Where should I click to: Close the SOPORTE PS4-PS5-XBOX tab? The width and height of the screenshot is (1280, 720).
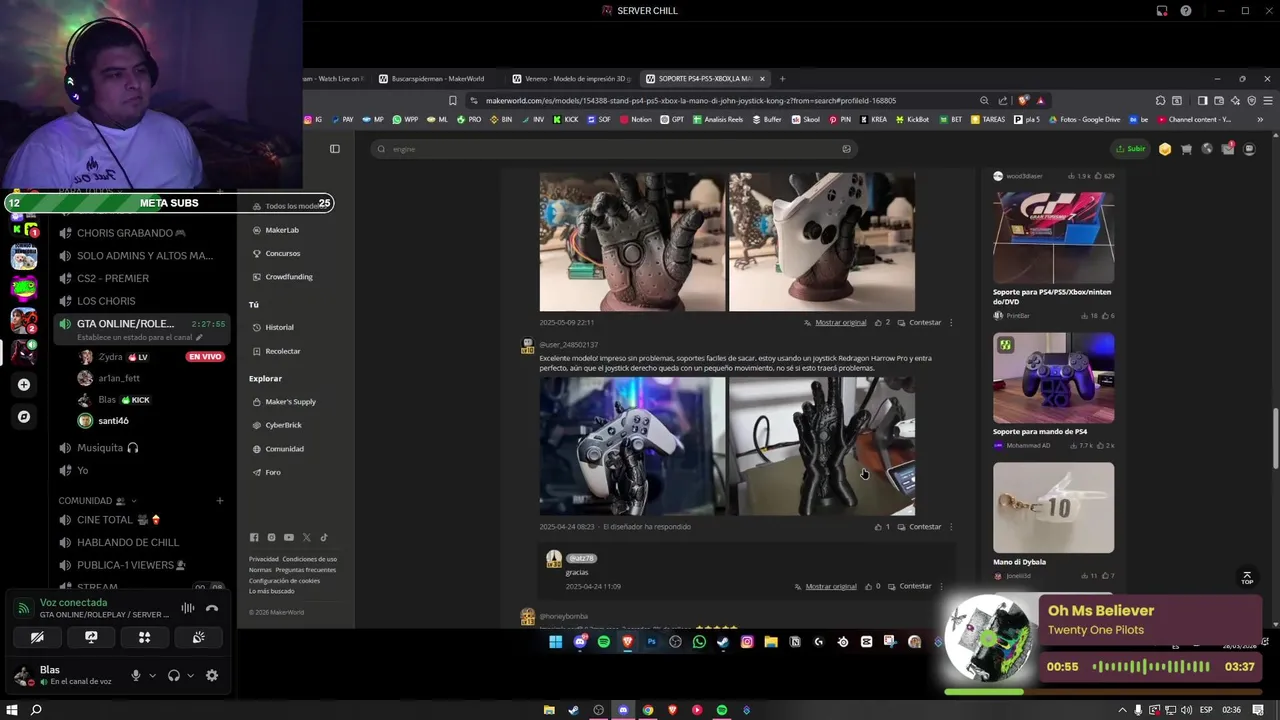[x=762, y=79]
